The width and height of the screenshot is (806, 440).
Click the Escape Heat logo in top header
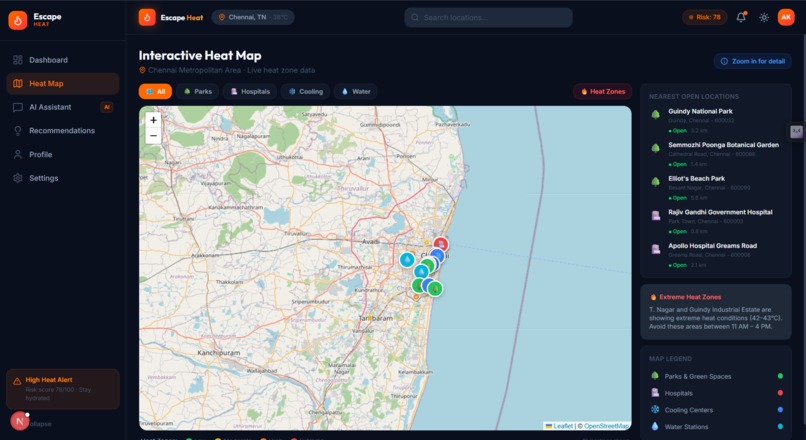(147, 17)
